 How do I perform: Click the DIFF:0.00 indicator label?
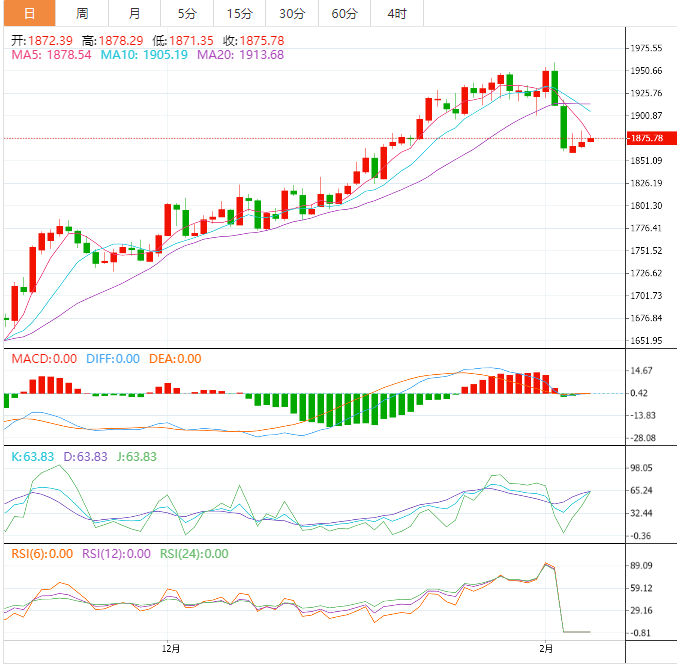pos(113,359)
